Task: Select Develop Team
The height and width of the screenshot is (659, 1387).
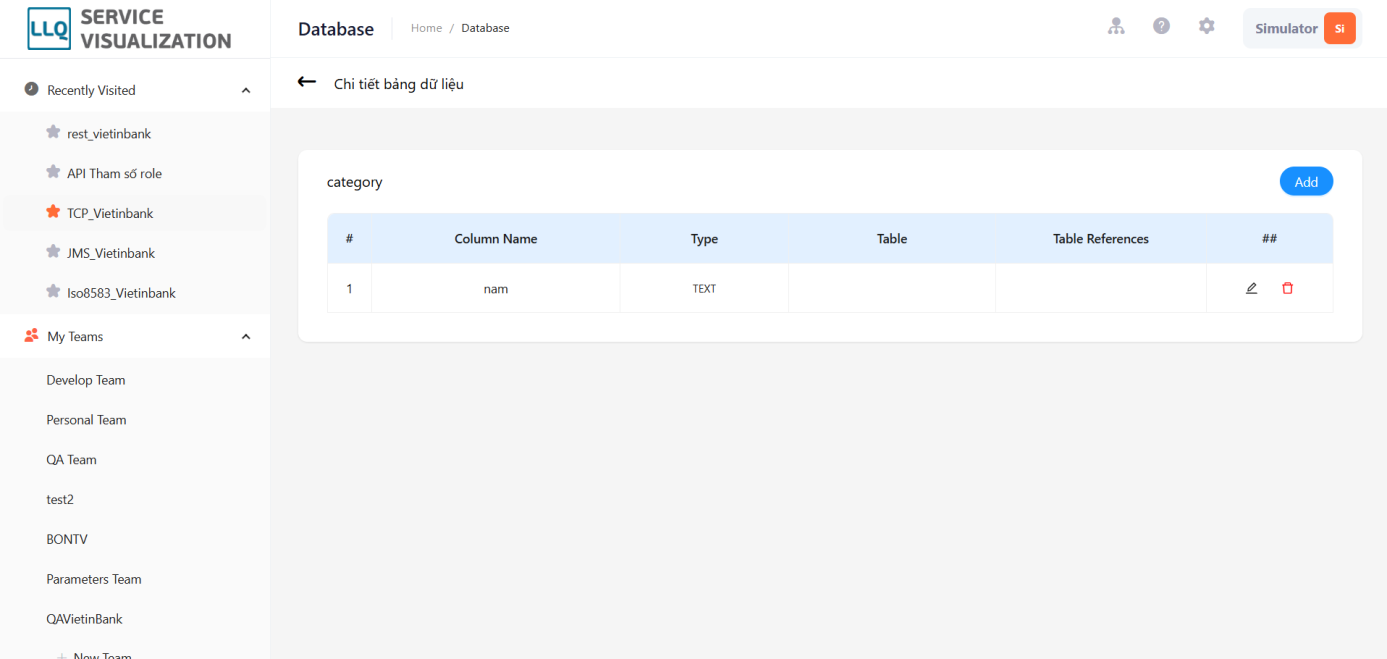Action: click(x=86, y=380)
